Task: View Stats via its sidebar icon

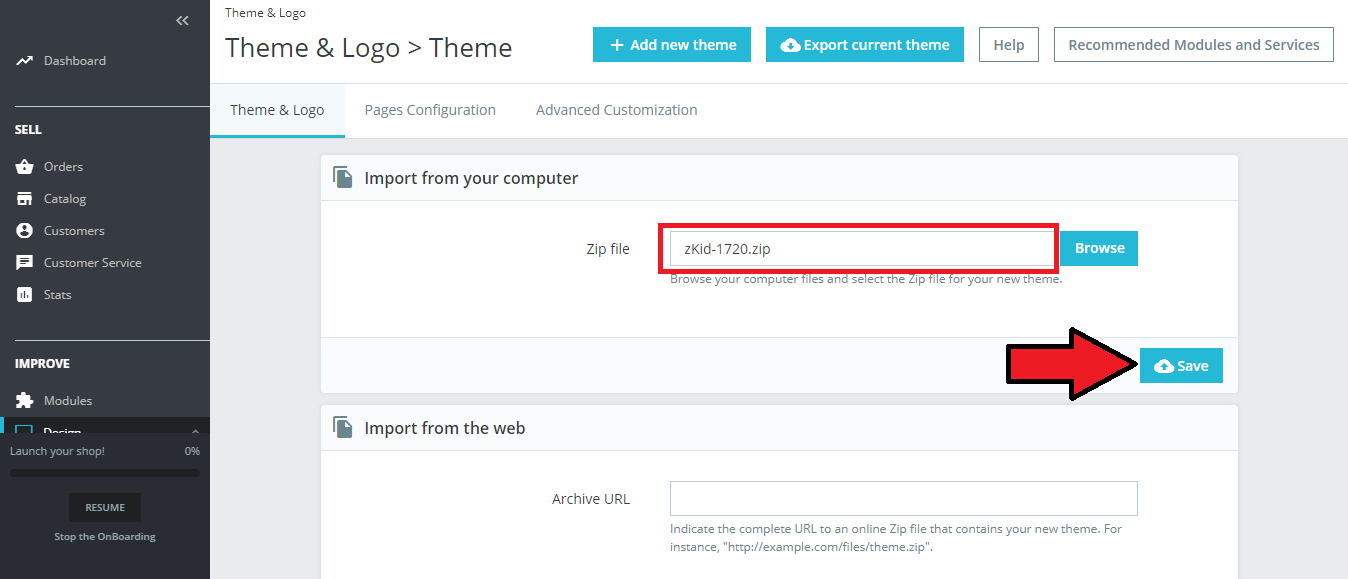Action: coord(25,294)
